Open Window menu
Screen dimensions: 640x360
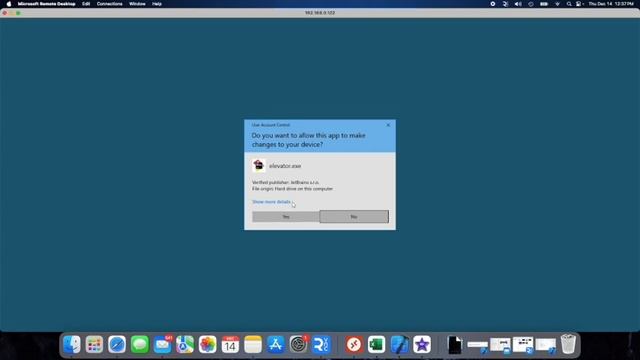[x=137, y=4]
